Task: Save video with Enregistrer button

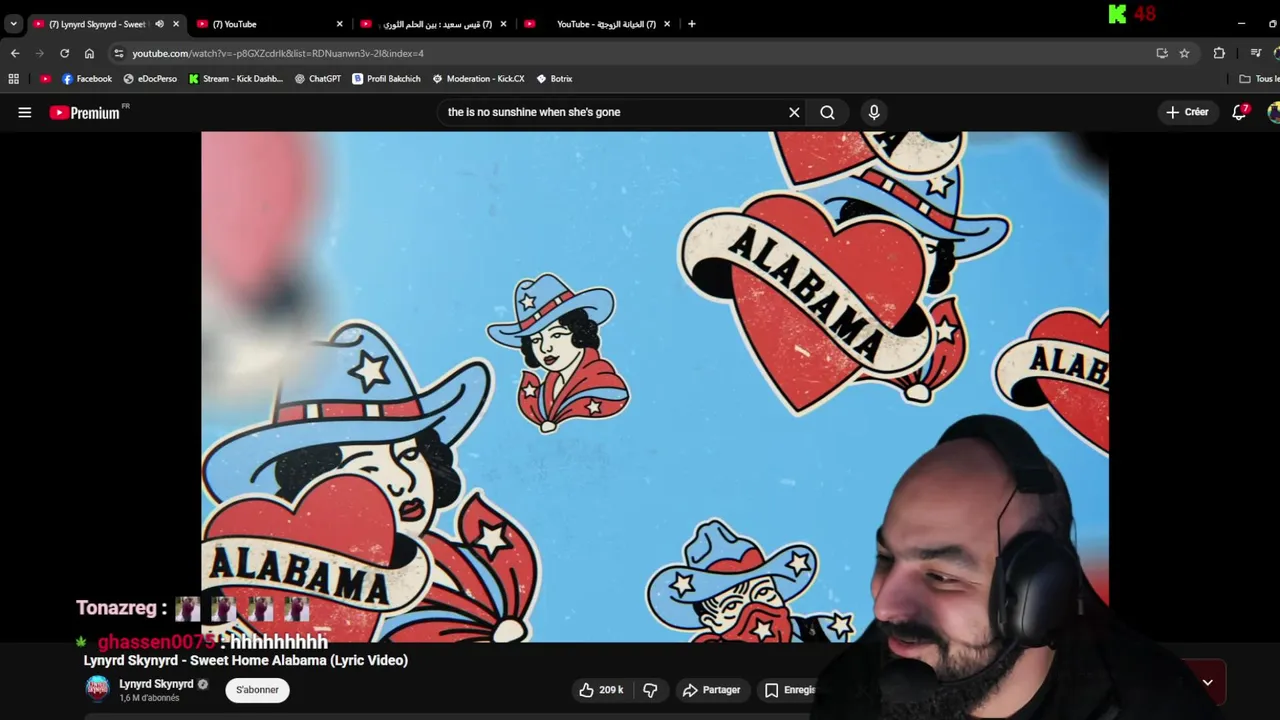Action: pyautogui.click(x=790, y=690)
